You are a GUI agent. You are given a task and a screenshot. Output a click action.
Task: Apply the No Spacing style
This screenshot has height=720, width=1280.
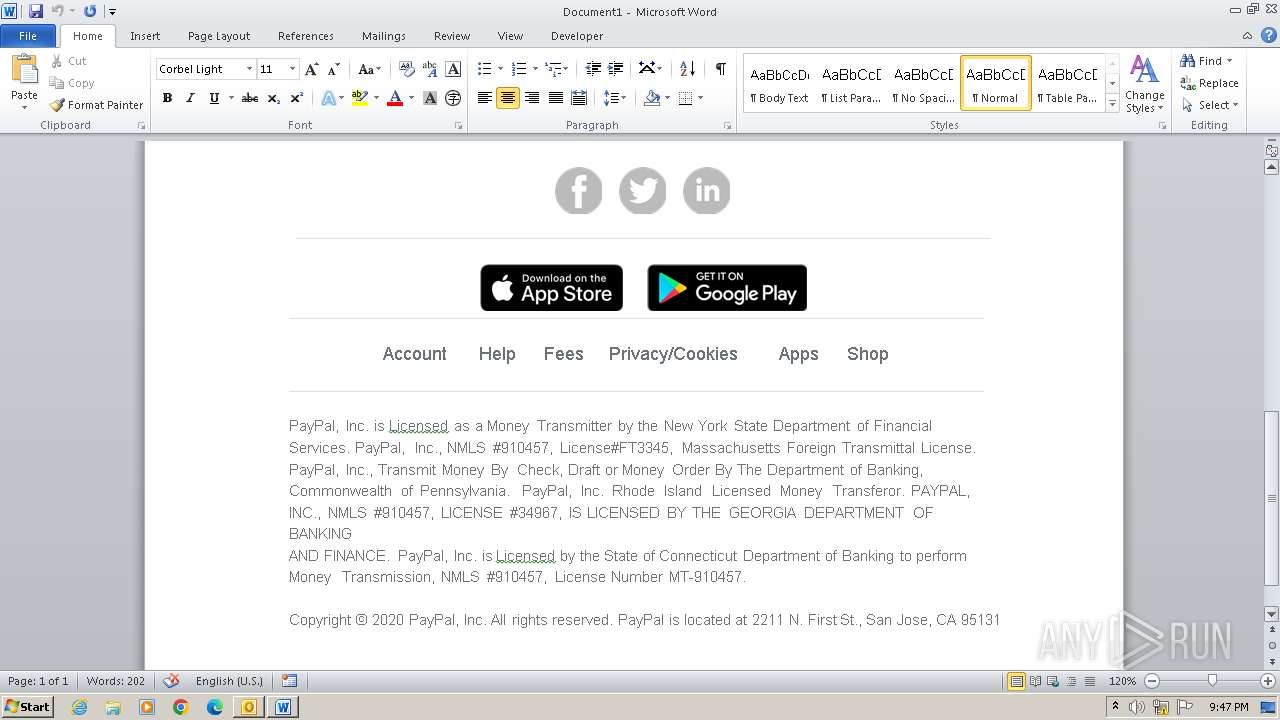tap(923, 83)
